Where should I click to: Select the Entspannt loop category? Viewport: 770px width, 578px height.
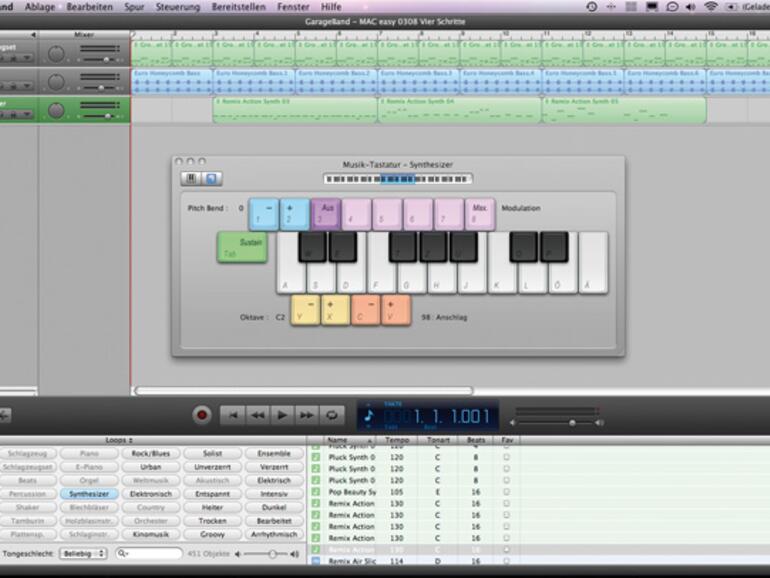point(213,494)
